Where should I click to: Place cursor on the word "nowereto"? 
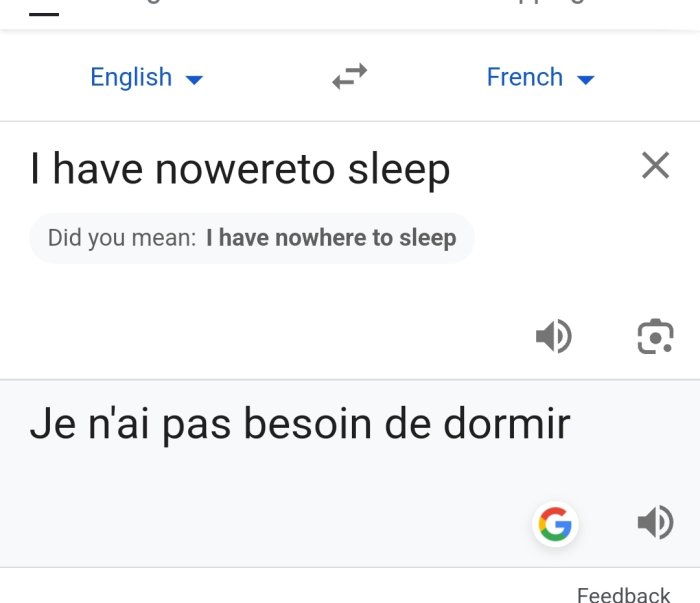point(245,170)
